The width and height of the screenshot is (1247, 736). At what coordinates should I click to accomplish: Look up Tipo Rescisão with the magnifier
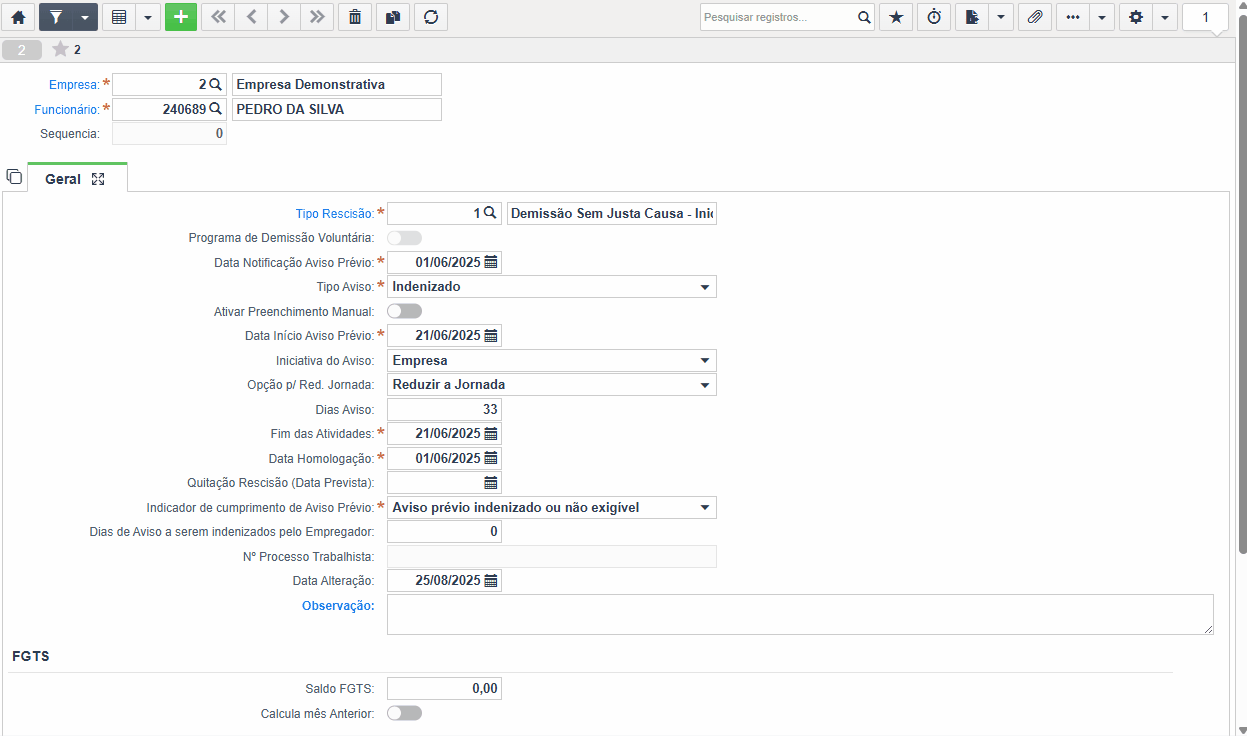tap(490, 213)
